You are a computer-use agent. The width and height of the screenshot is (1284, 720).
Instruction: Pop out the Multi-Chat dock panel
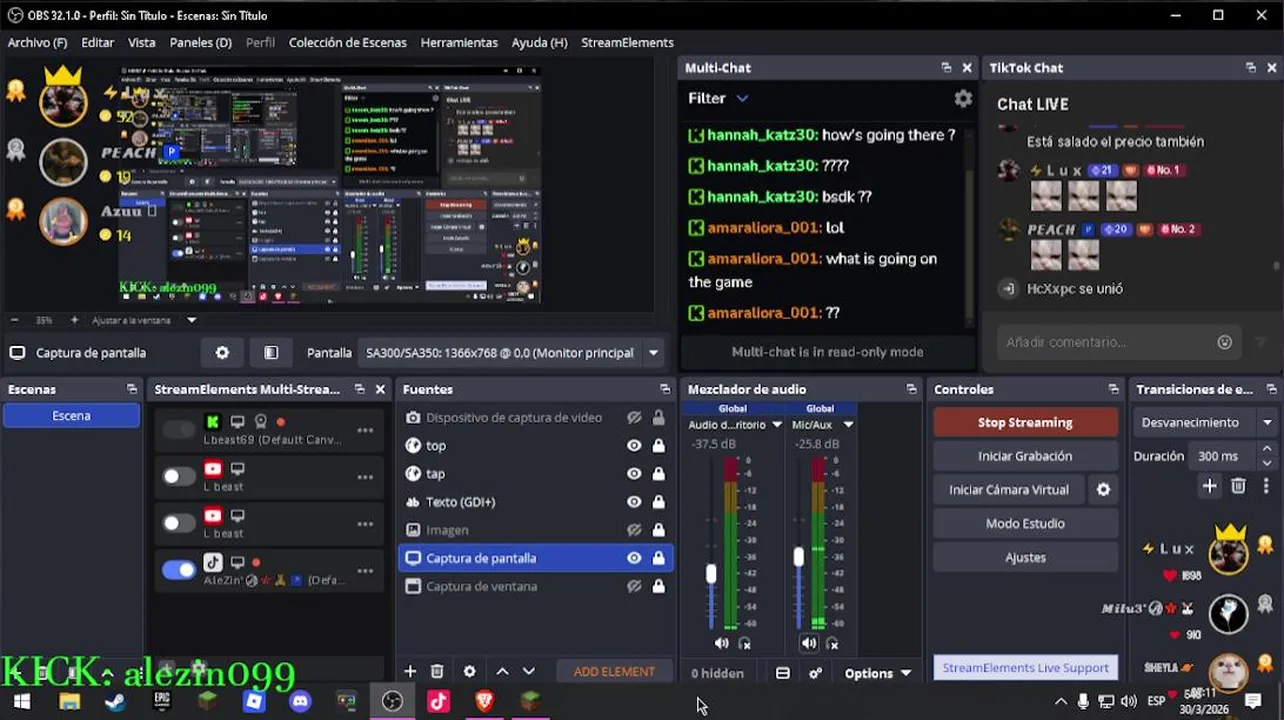click(946, 68)
